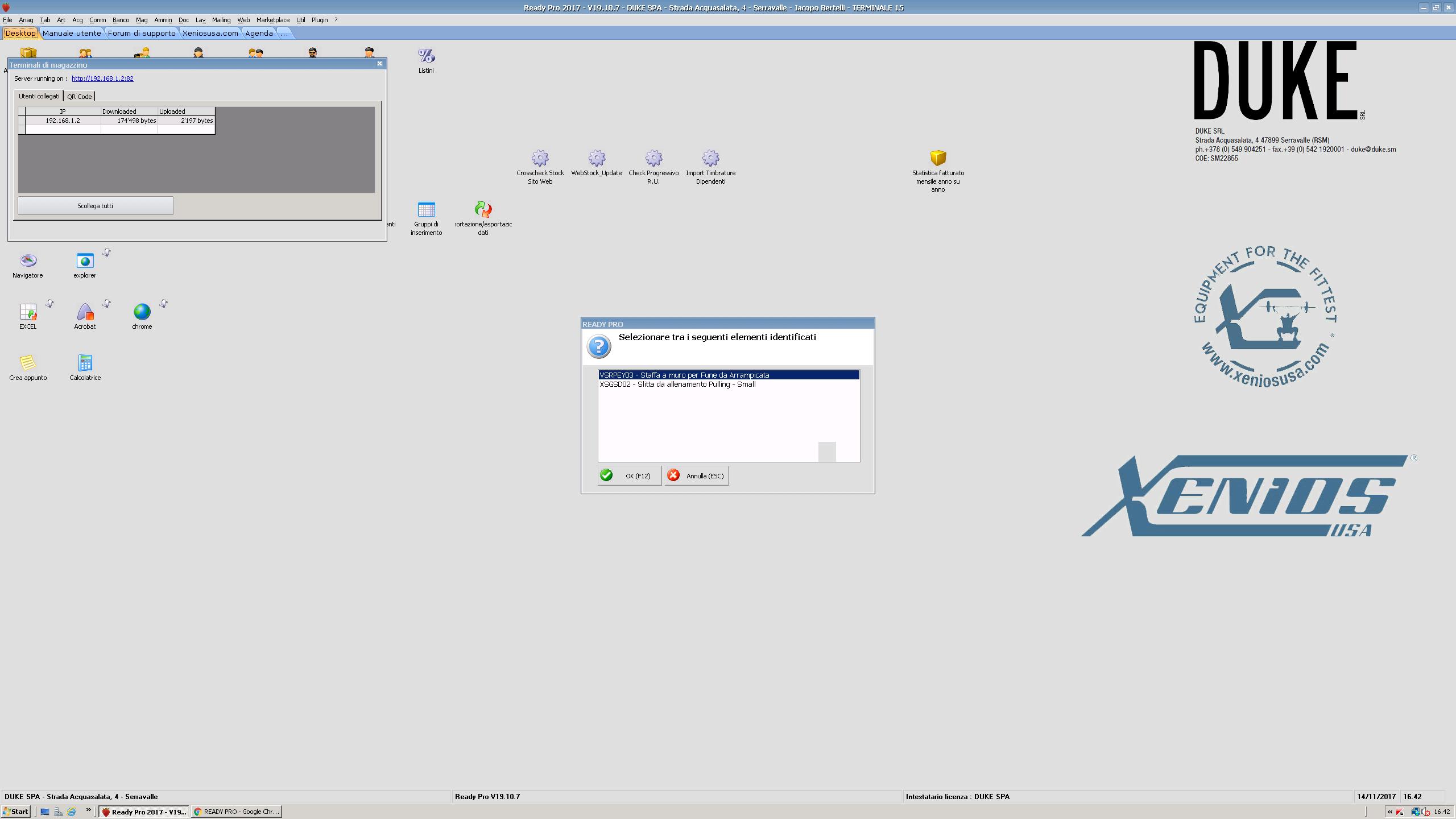Switch to Forum di supporto tab
Screen dimensions: 1456x819
click(x=142, y=33)
